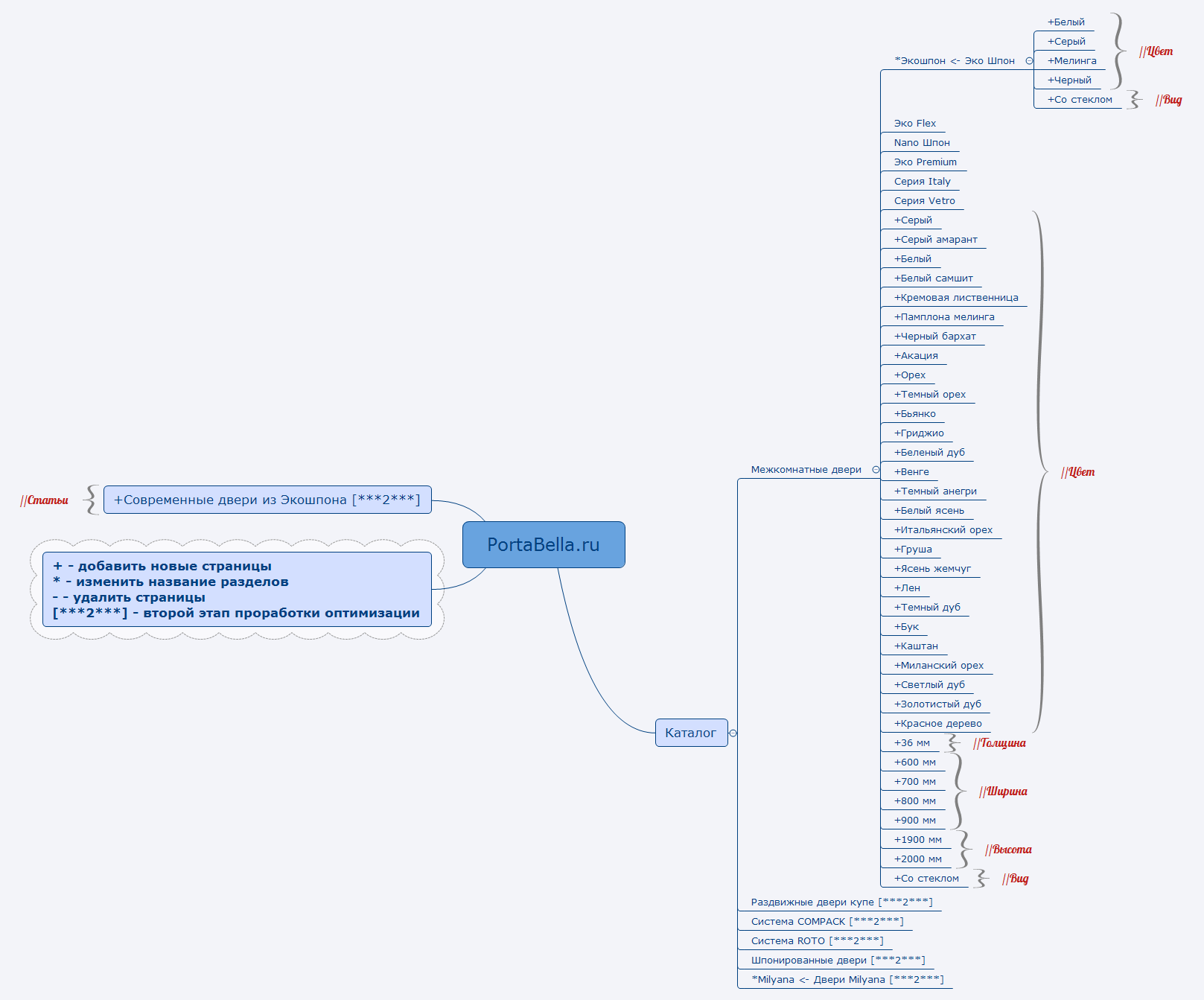Image resolution: width=1204 pixels, height=1000 pixels.
Task: Click the //Высота summary label
Action: (1008, 850)
